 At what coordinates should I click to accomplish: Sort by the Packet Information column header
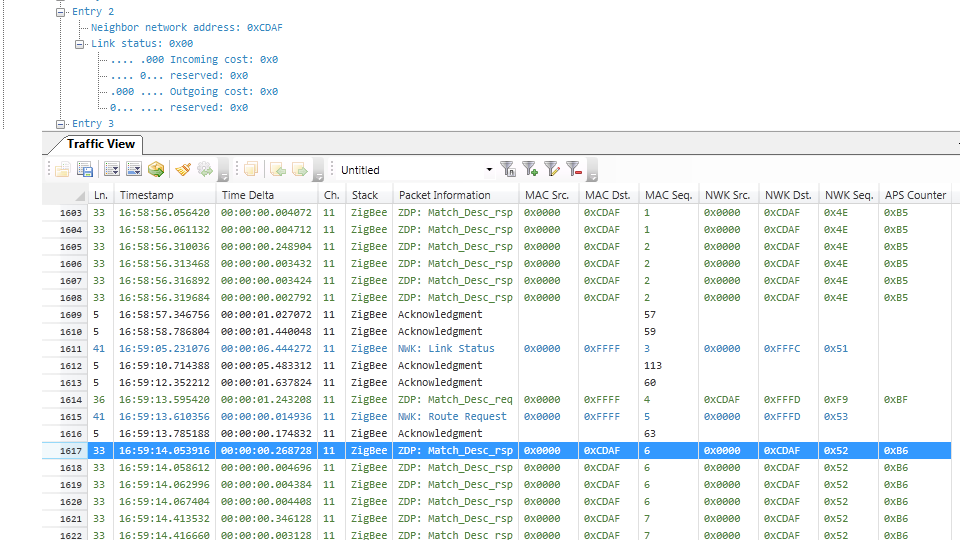coord(456,195)
